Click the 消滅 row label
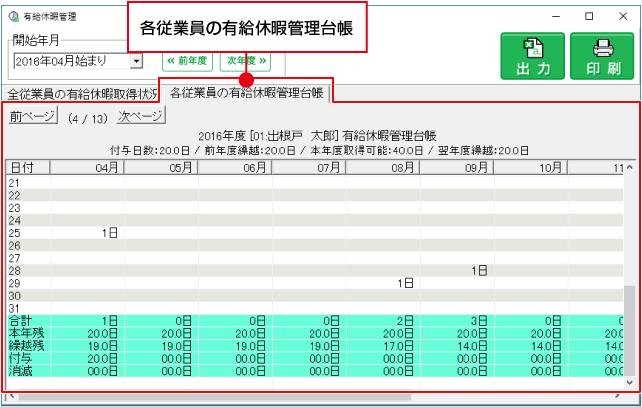This screenshot has height=407, width=642. (20, 371)
